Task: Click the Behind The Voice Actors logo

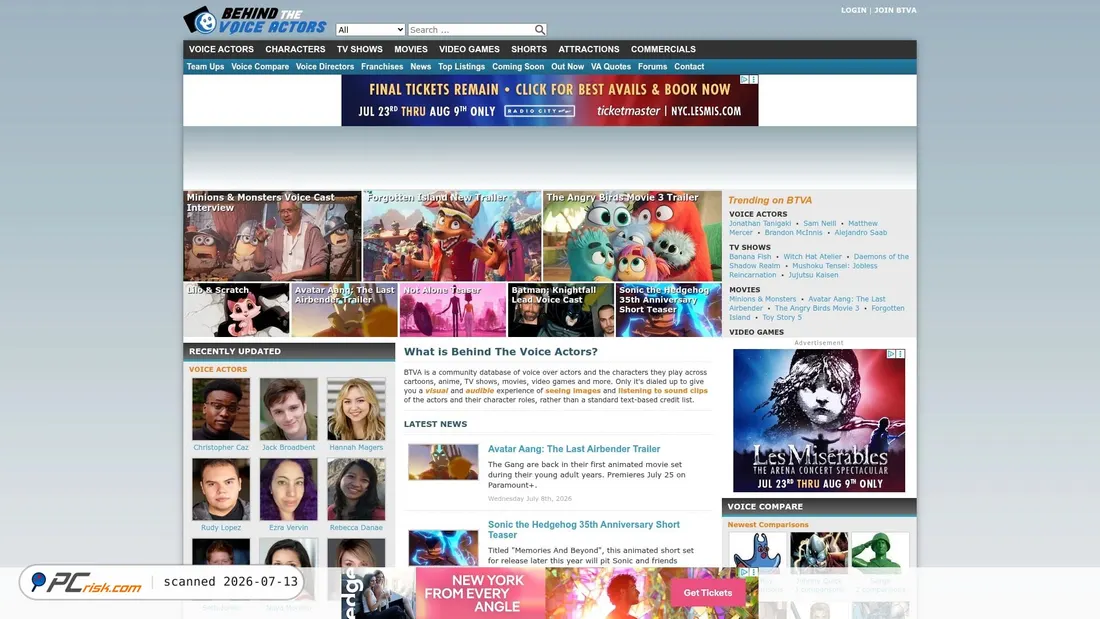Action: (255, 20)
